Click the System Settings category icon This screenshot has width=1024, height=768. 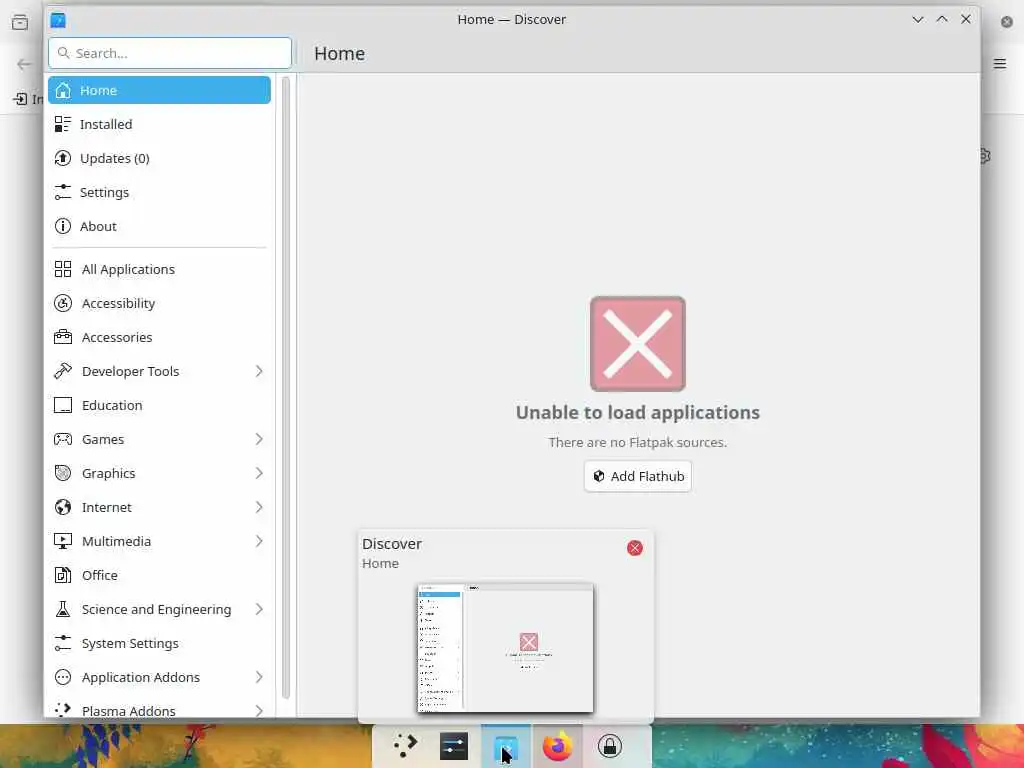pos(63,643)
